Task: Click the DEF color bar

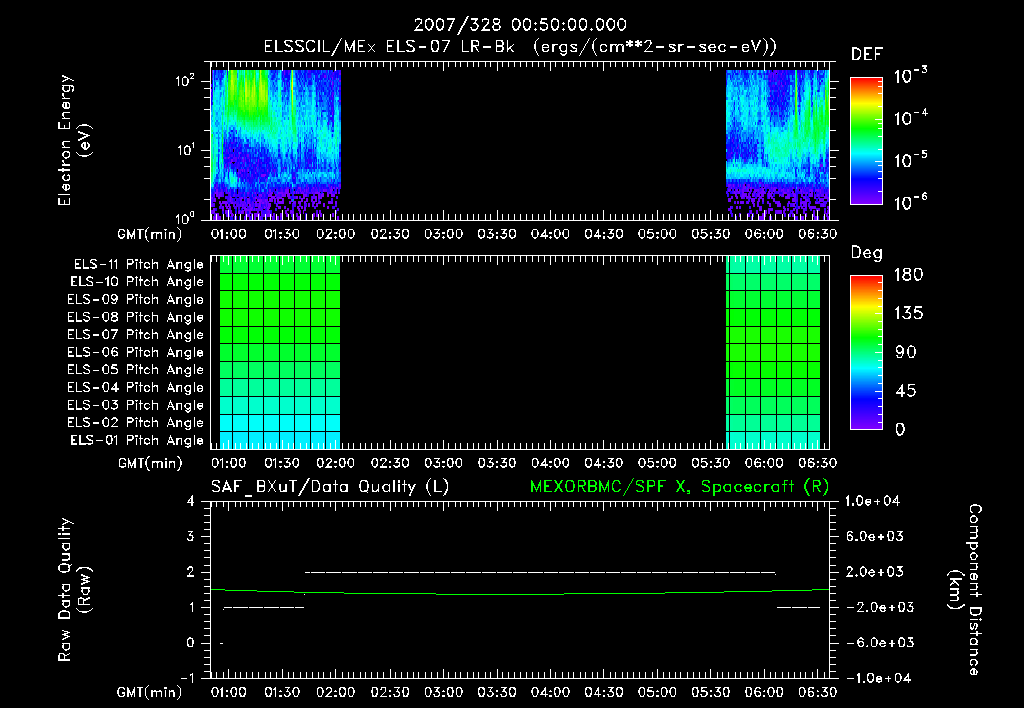Action: click(866, 140)
